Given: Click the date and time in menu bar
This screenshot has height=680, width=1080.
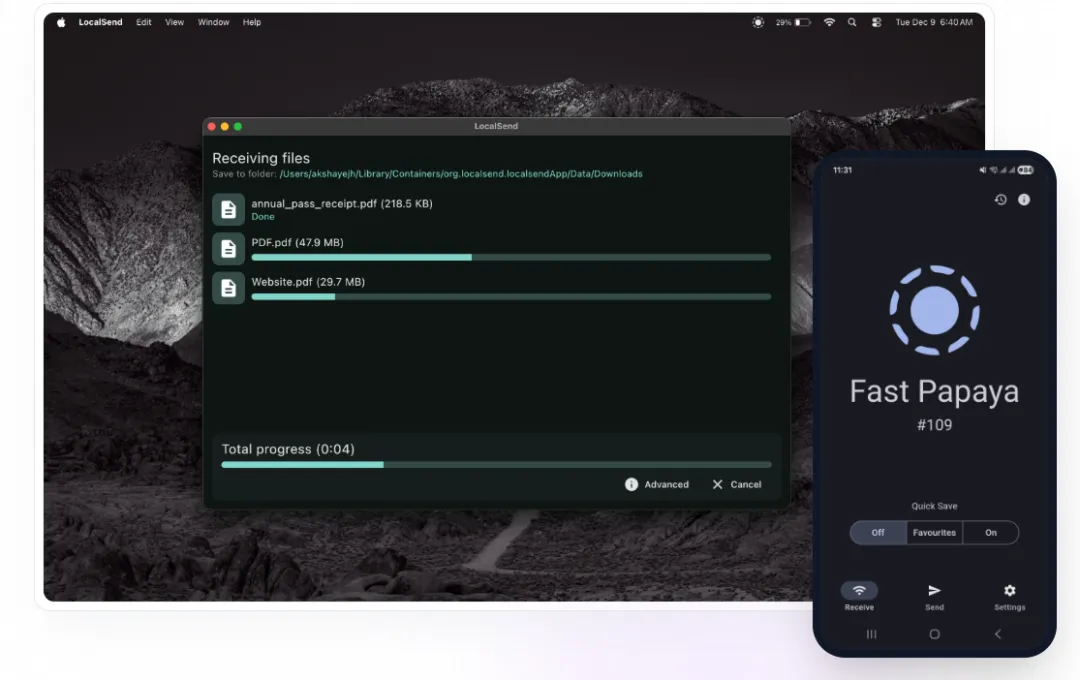Looking at the screenshot, I should [934, 22].
